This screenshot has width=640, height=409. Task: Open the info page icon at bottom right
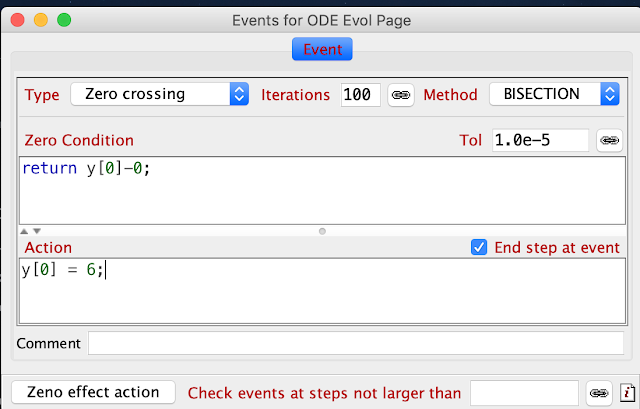627,393
